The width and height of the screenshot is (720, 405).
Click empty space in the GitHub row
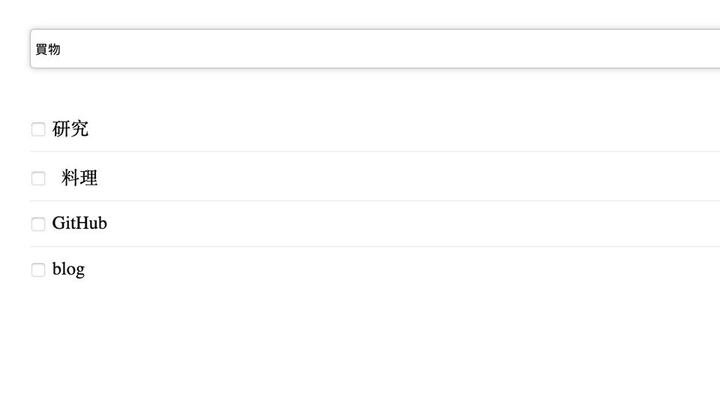pos(400,224)
